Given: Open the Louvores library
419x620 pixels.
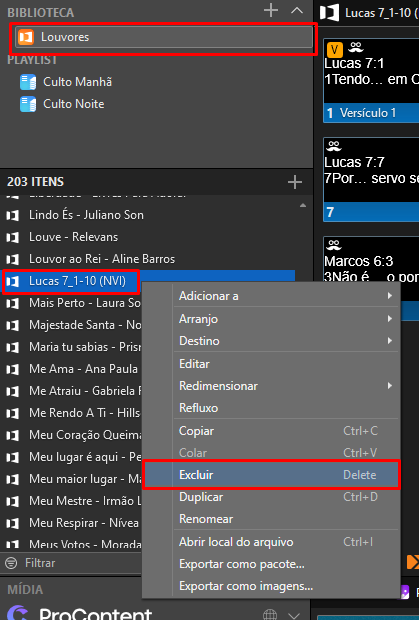Looking at the screenshot, I should [164, 37].
